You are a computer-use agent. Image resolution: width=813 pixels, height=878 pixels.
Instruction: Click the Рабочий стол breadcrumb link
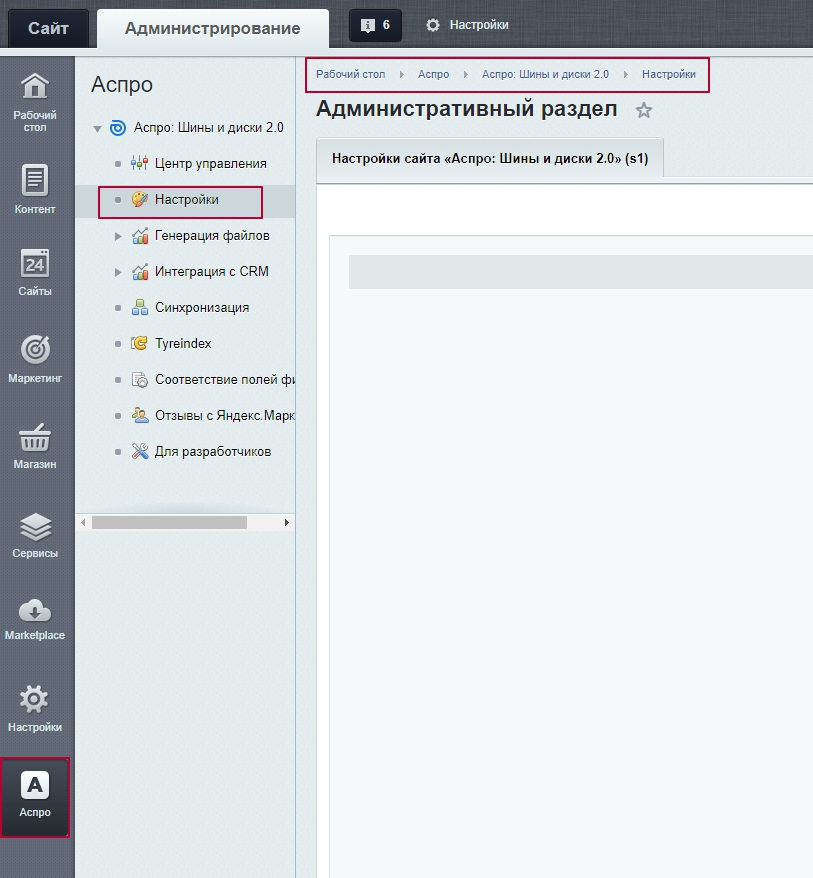pyautogui.click(x=351, y=74)
